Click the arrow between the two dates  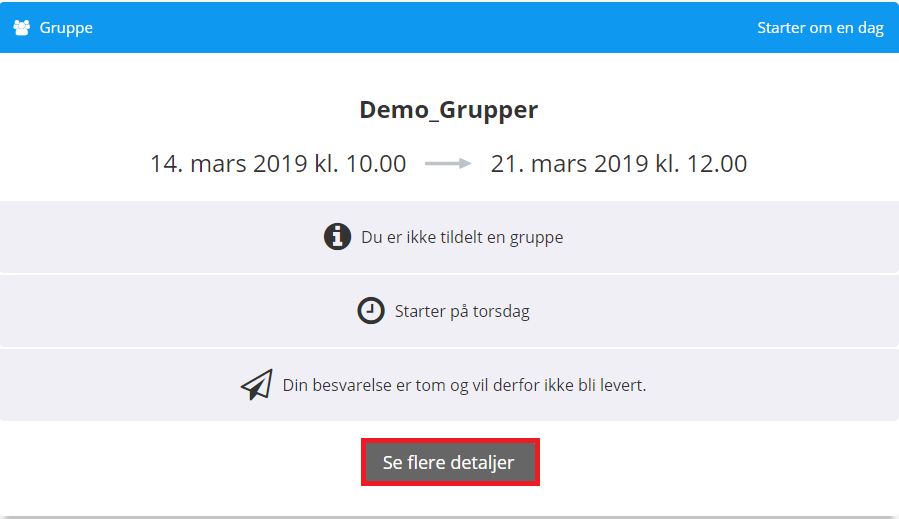[x=447, y=164]
